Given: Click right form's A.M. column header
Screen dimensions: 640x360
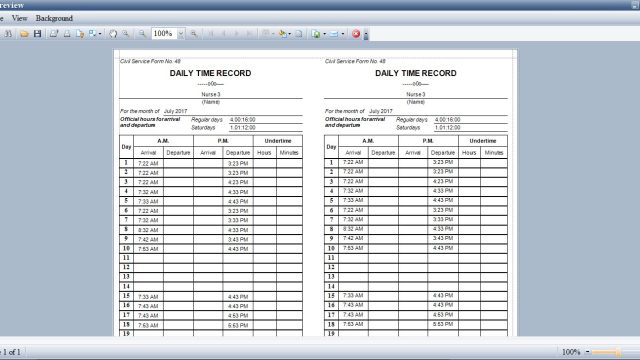Looking at the screenshot, I should tap(368, 141).
